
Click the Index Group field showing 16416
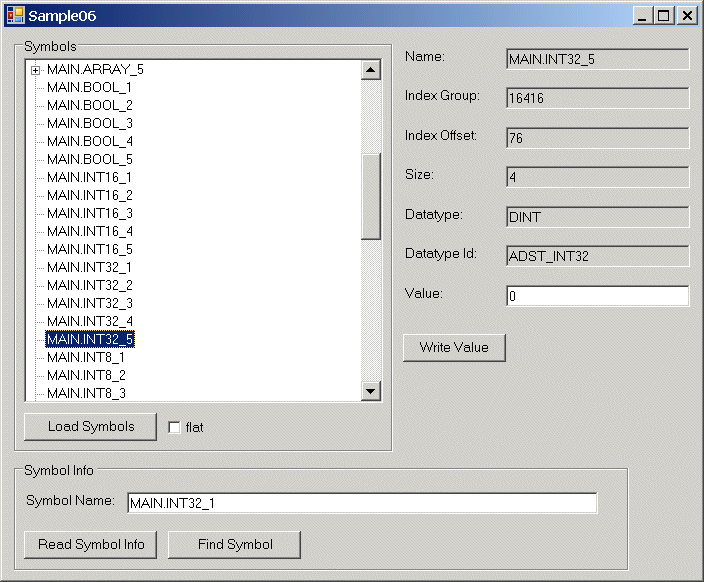tap(598, 98)
